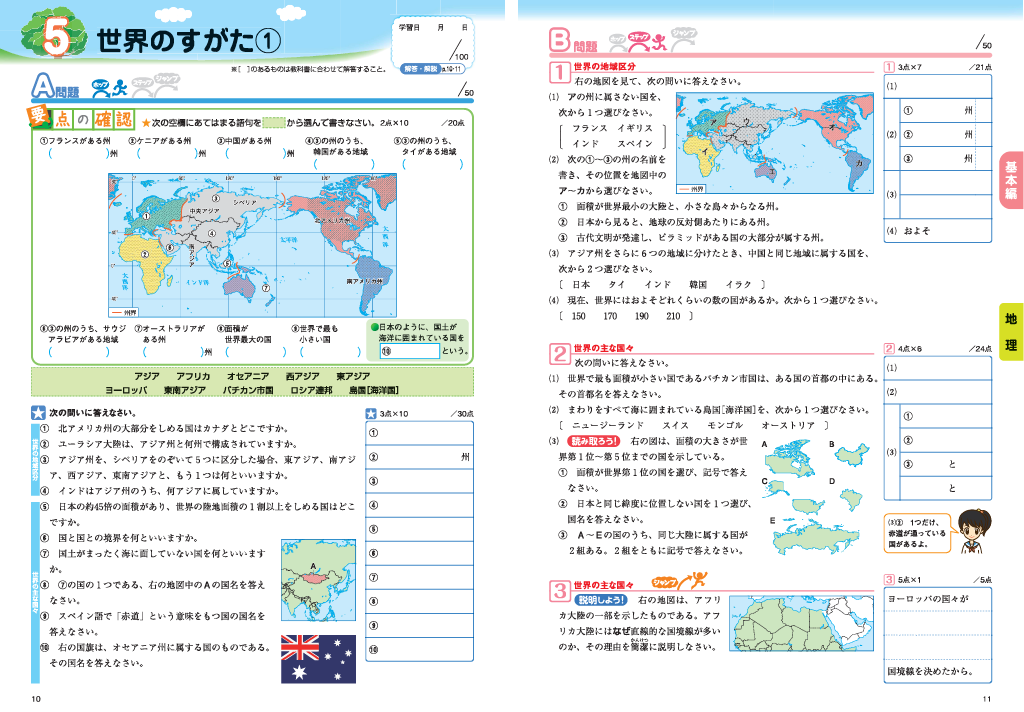Click blank ⑩ inside the green 日本のように box
This screenshot has height=712, width=1024.
pyautogui.click(x=409, y=351)
